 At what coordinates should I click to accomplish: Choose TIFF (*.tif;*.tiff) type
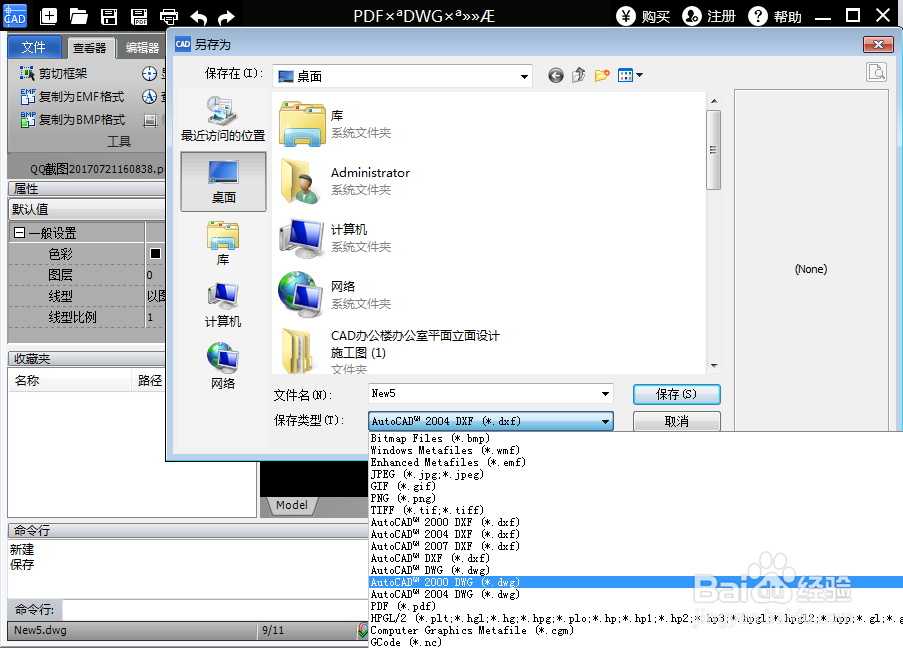[636, 510]
